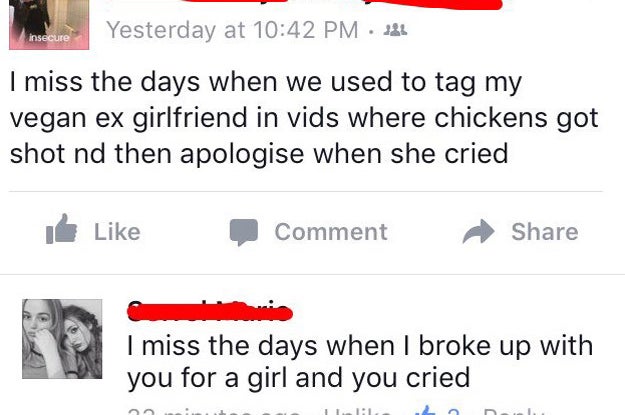Tap the Share label under the post
The height and width of the screenshot is (415, 625).
(544, 232)
